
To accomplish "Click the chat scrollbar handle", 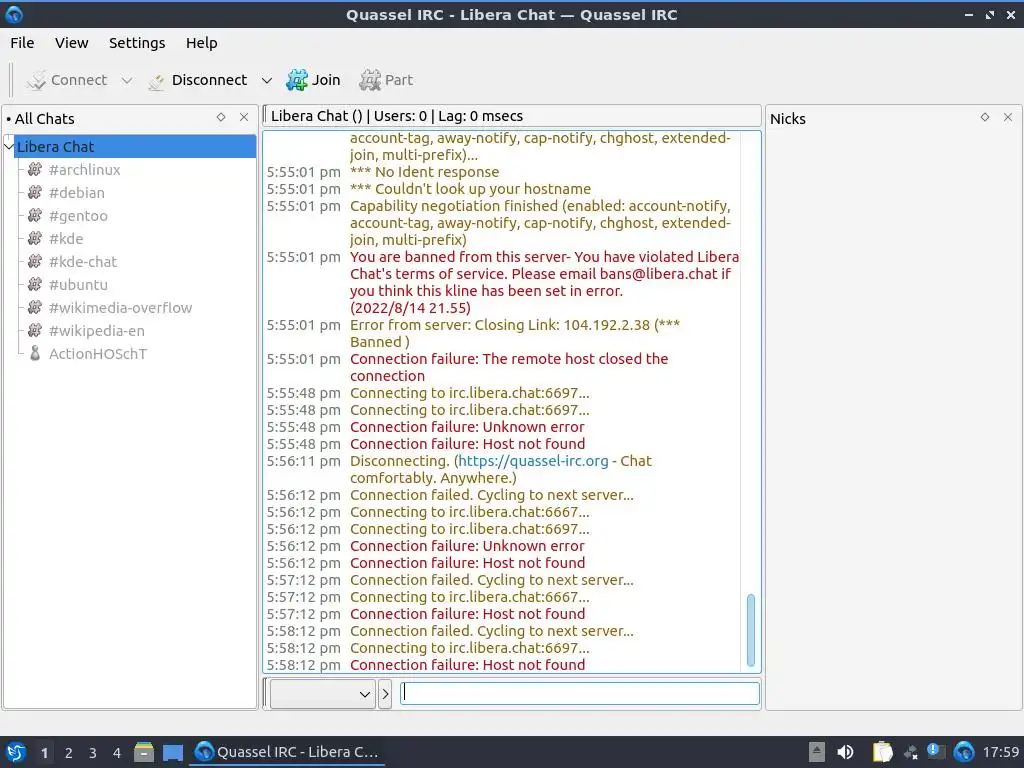I will (750, 630).
